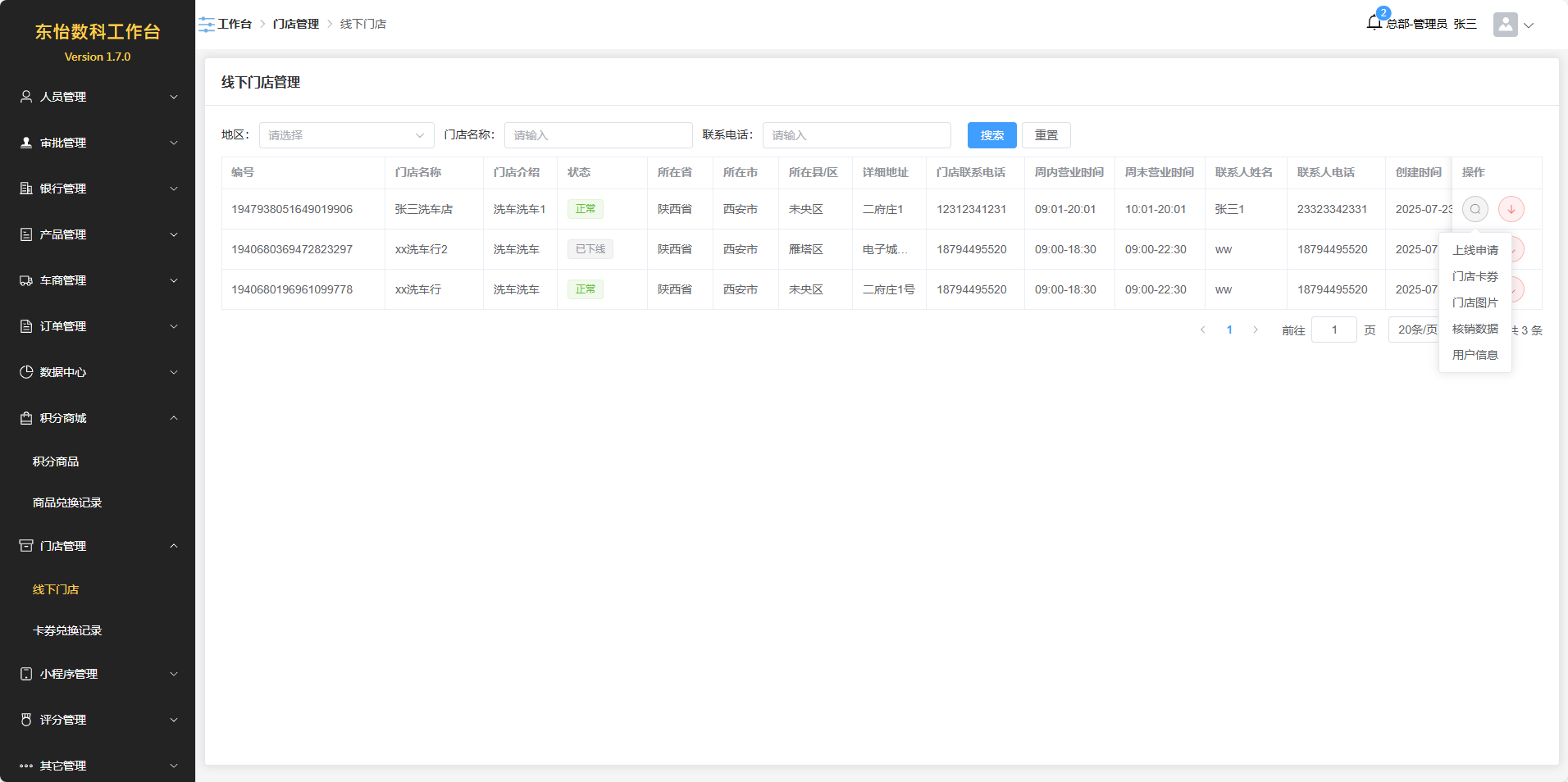Viewport: 1568px width, 782px height.
Task: Click the 车商管理 truck icon
Action: tap(26, 280)
